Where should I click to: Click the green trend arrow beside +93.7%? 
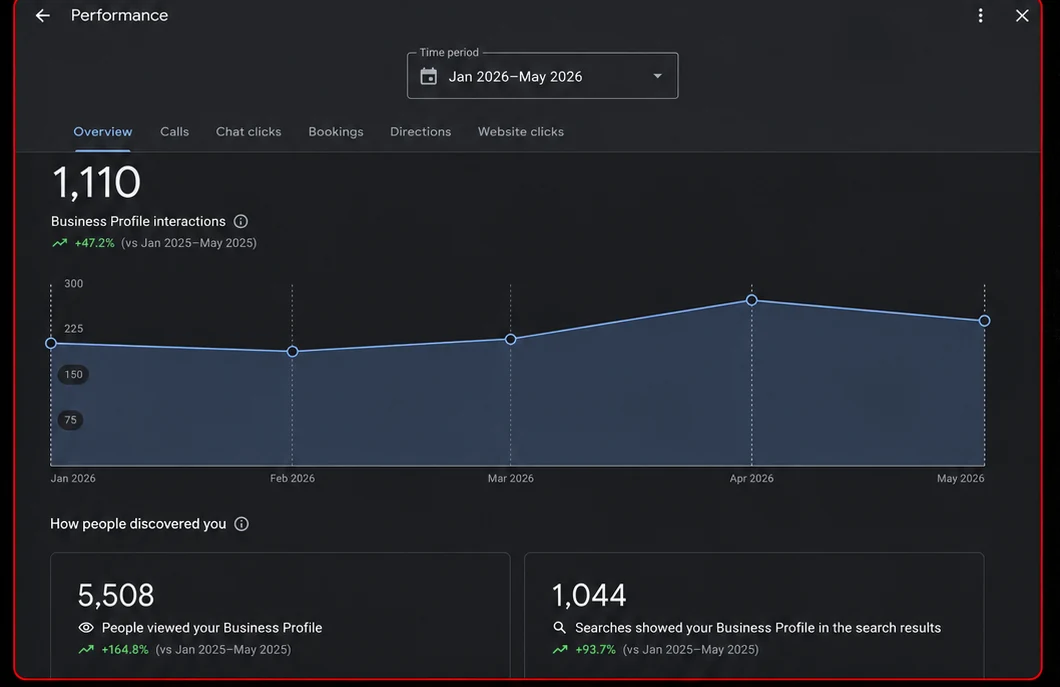pos(560,650)
